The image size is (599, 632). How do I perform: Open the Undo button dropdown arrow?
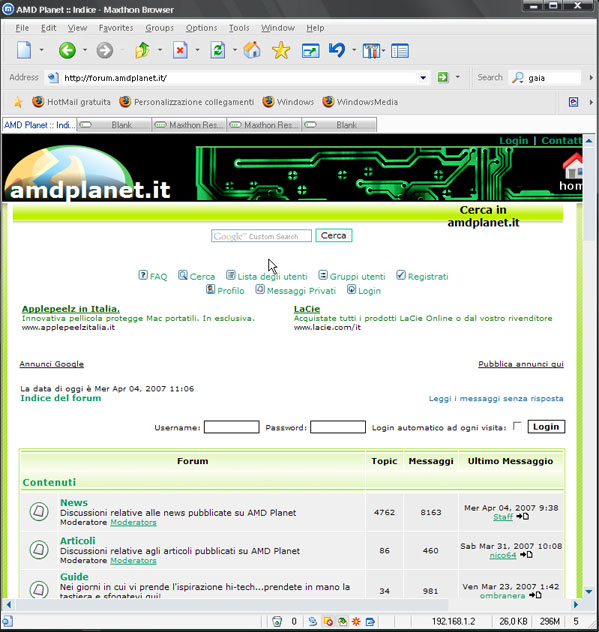[354, 50]
